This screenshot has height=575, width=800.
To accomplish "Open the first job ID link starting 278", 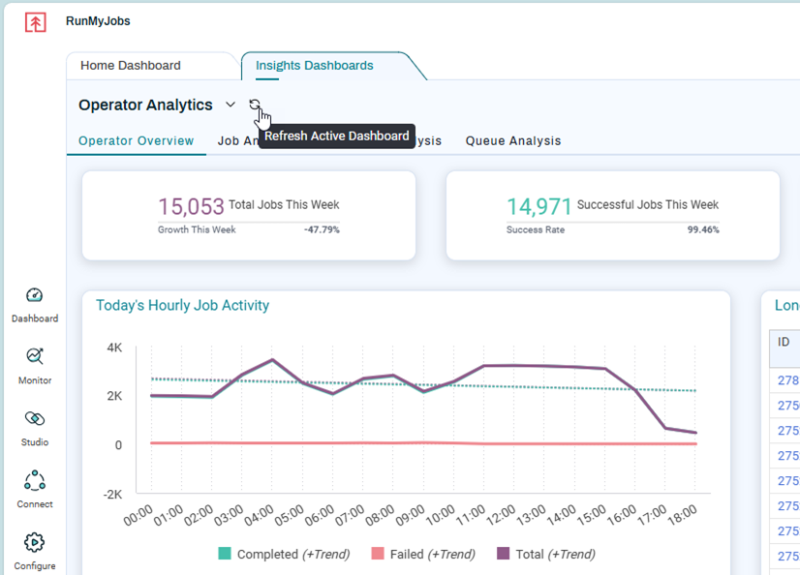I will [788, 380].
